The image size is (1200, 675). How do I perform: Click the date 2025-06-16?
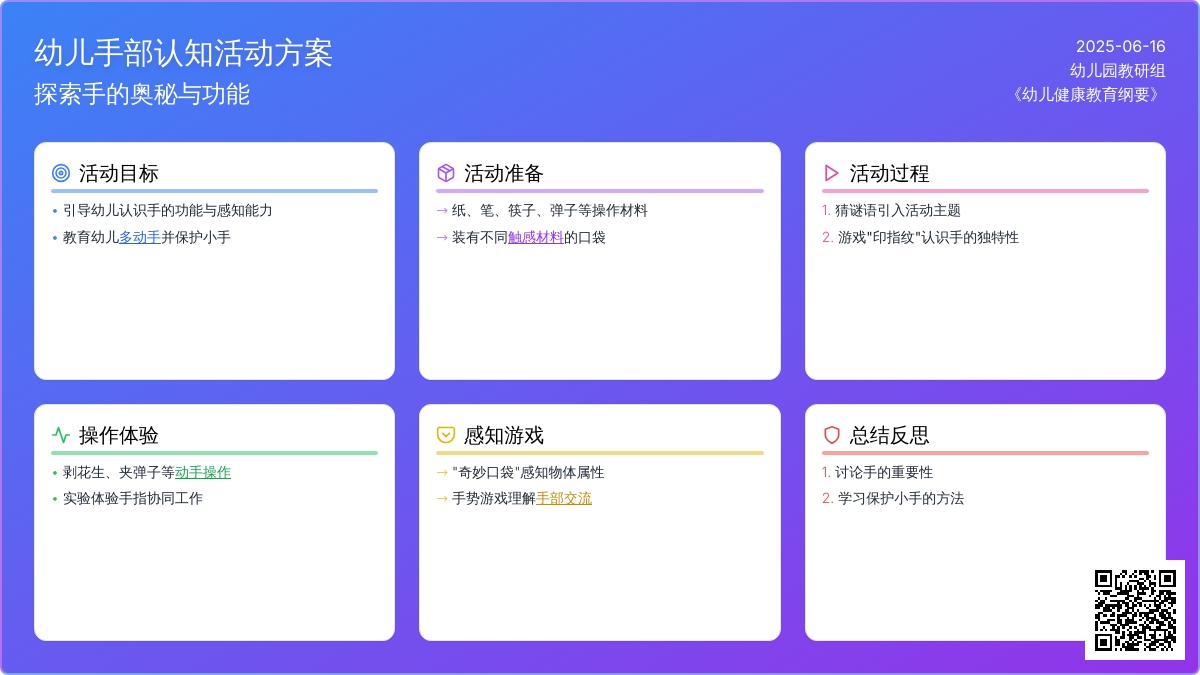(1121, 46)
